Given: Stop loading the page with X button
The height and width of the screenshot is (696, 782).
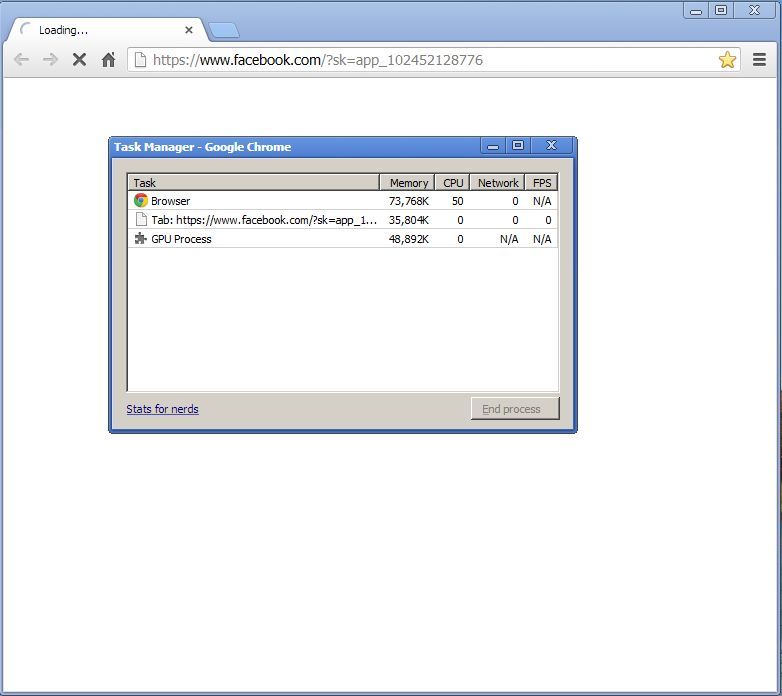Looking at the screenshot, I should [79, 60].
